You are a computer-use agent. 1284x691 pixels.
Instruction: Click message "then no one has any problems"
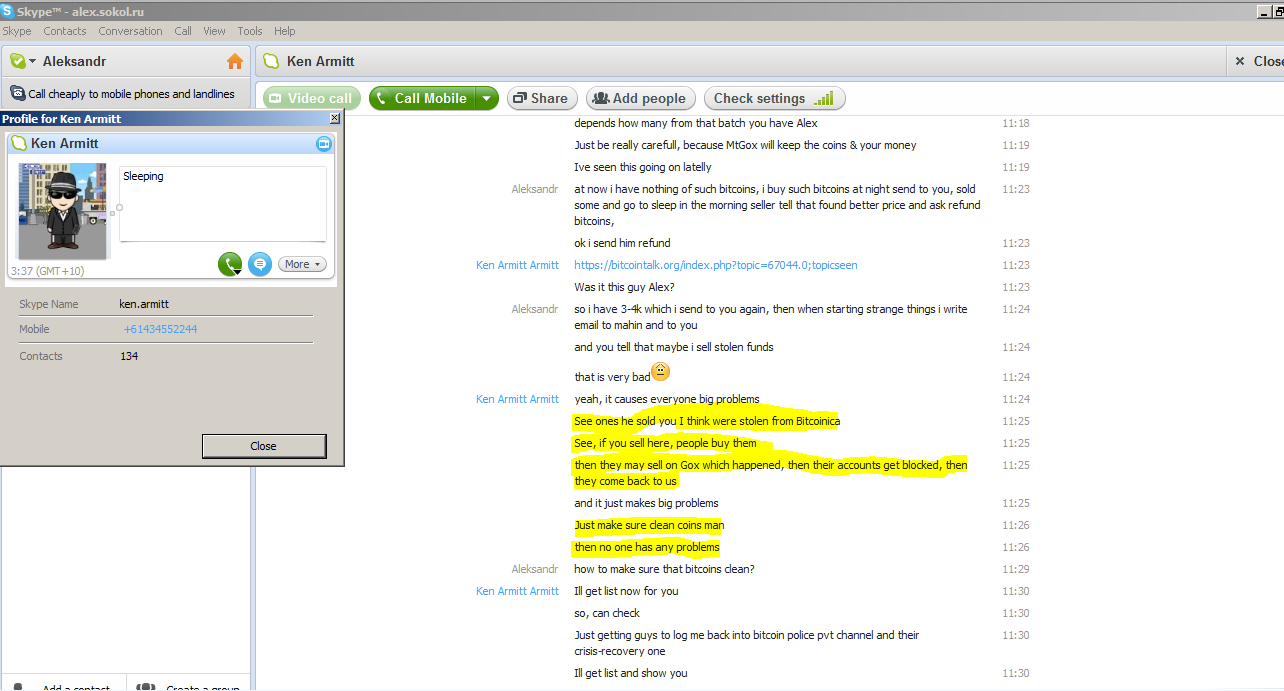point(647,547)
